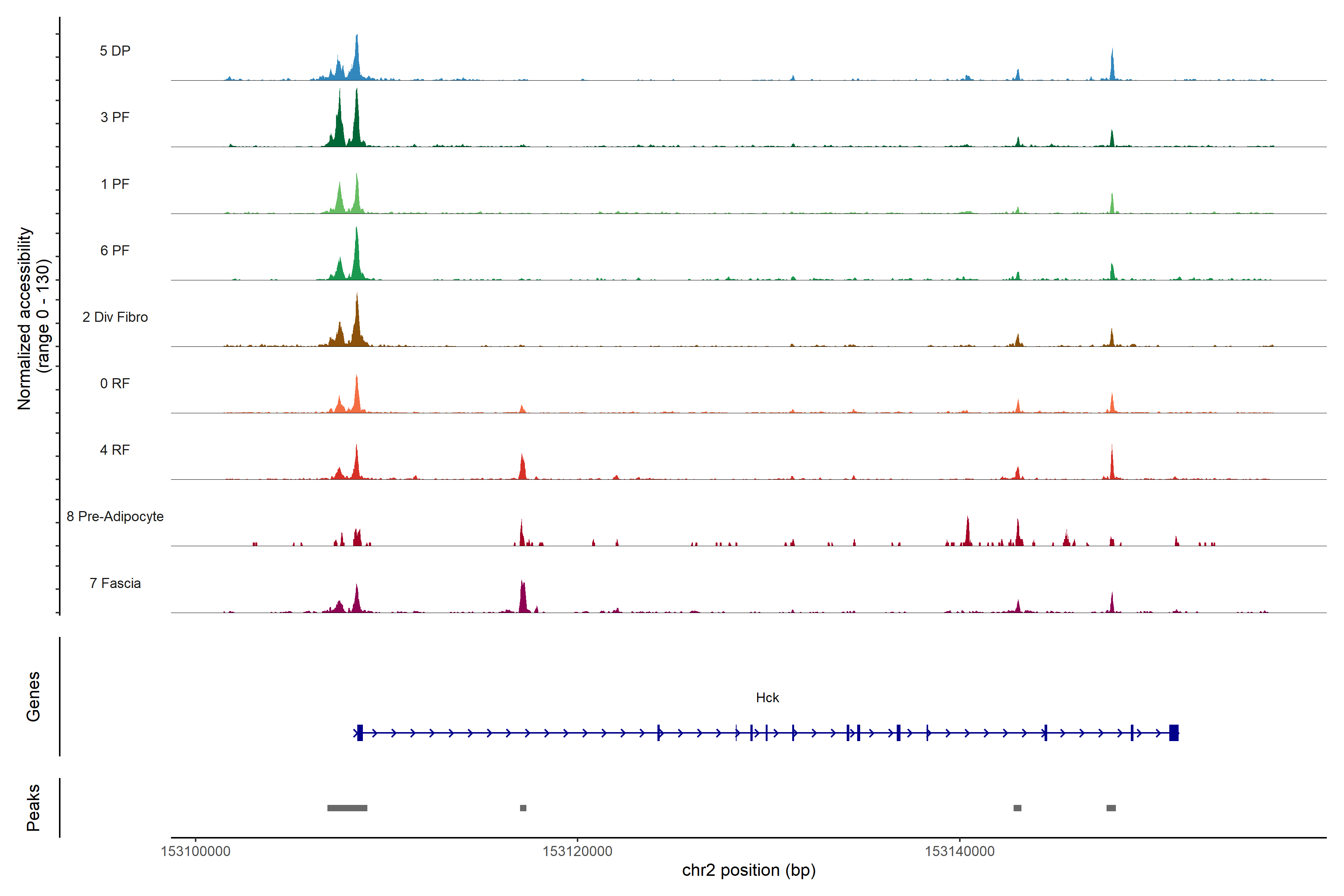Click the 4 RF track label
The height and width of the screenshot is (896, 1344).
pyautogui.click(x=115, y=450)
